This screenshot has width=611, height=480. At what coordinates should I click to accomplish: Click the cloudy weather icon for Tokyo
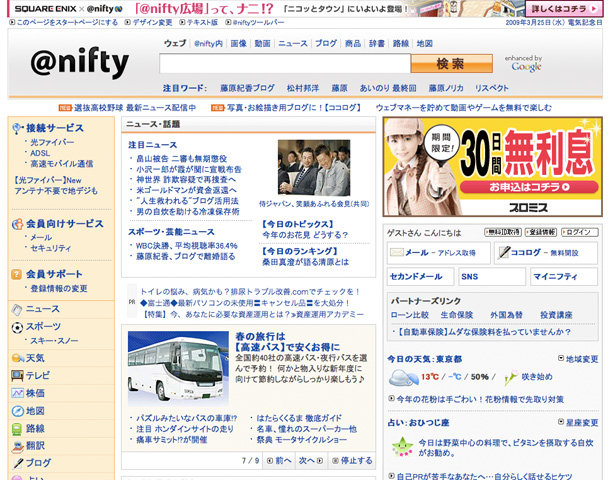[x=403, y=378]
